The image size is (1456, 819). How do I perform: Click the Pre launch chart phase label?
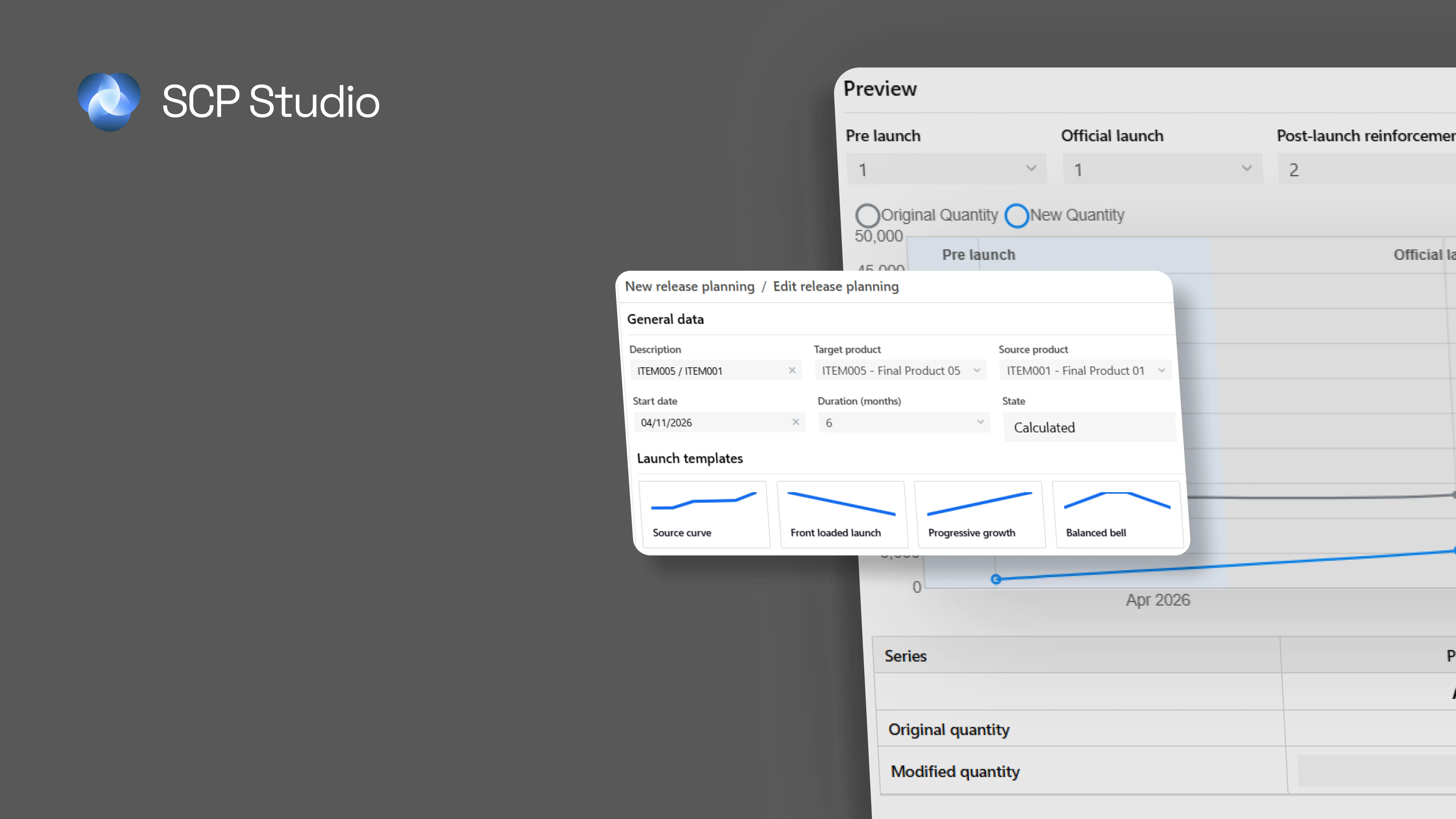pos(979,255)
